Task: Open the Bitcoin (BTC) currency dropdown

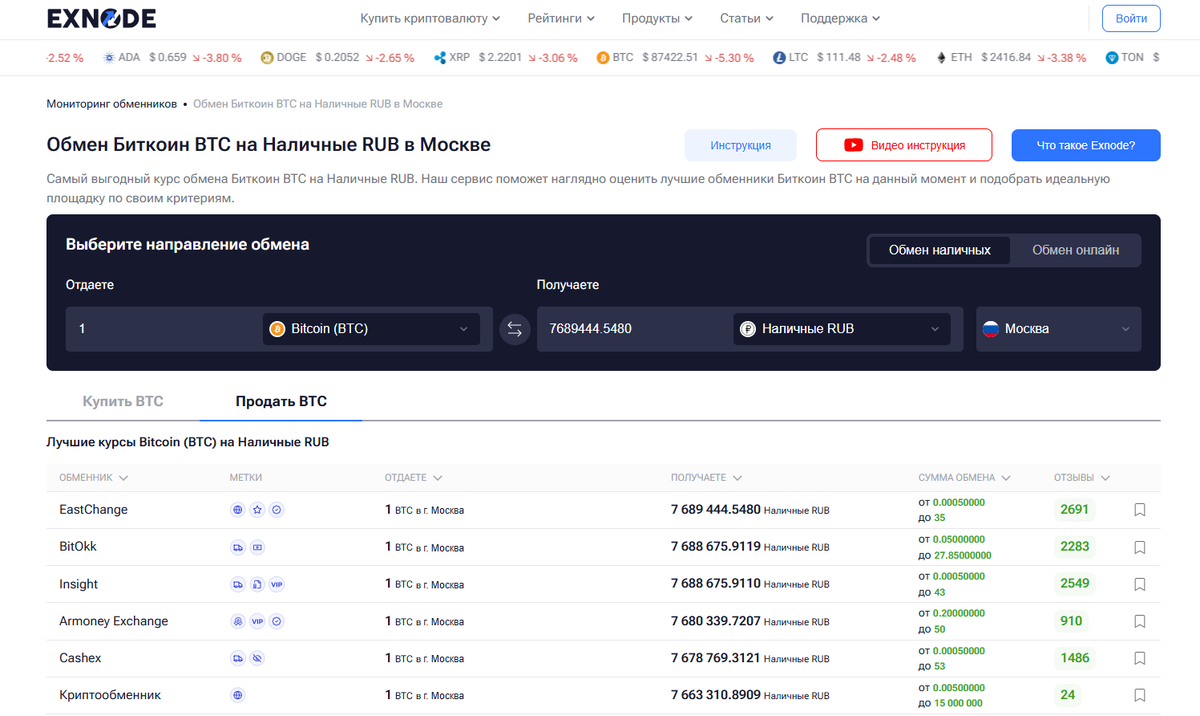Action: [x=370, y=328]
